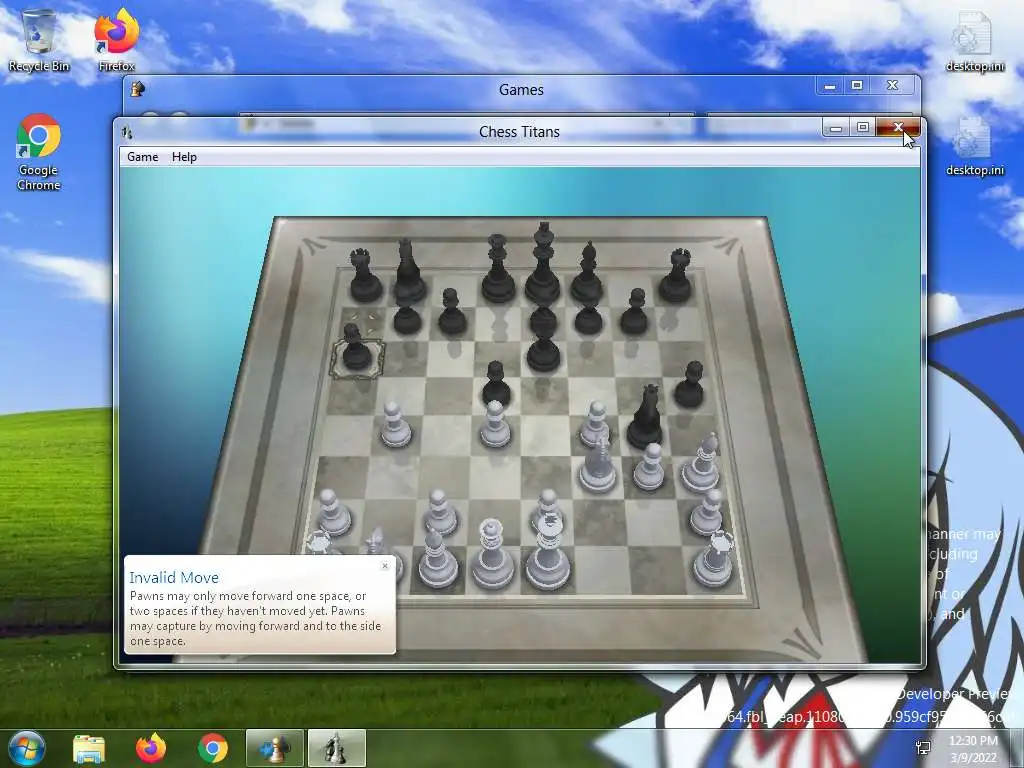Select the white pawn on f4
Screen dimensions: 1024x768
pos(595,423)
